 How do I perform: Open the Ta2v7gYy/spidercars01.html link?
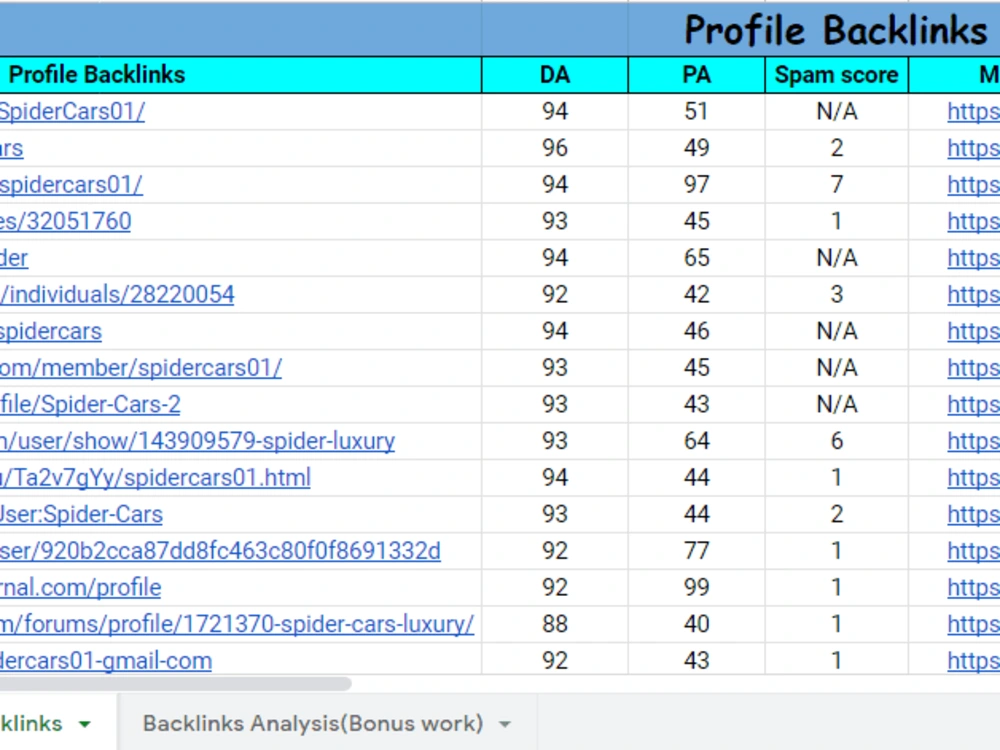156,478
